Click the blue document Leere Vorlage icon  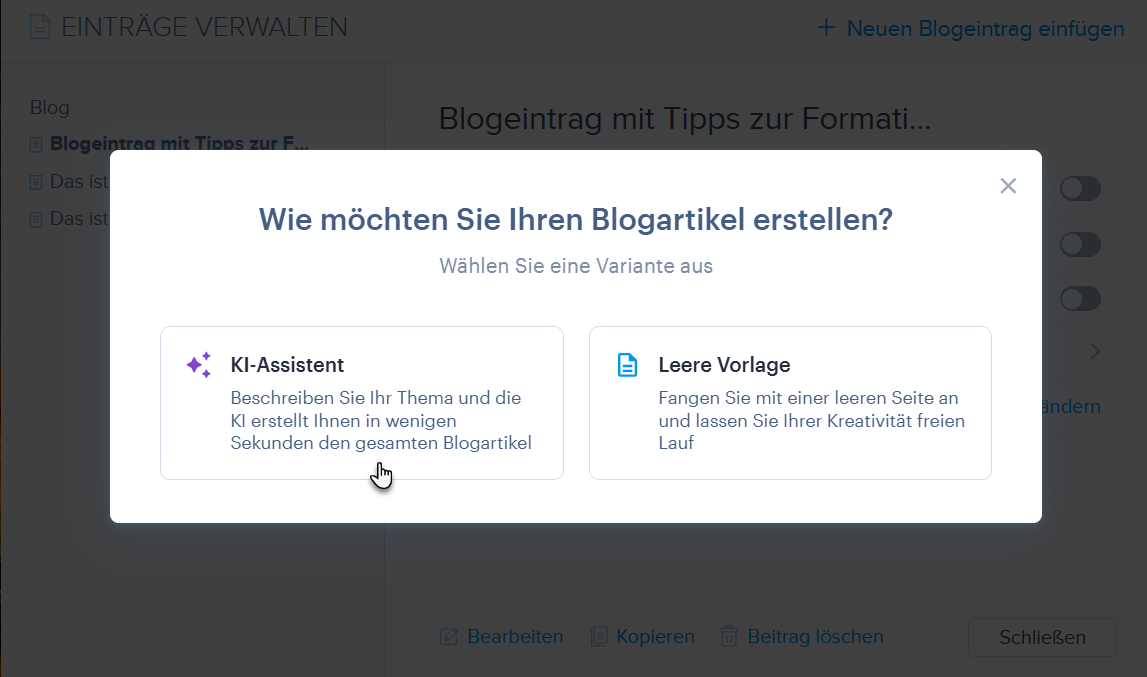(628, 364)
